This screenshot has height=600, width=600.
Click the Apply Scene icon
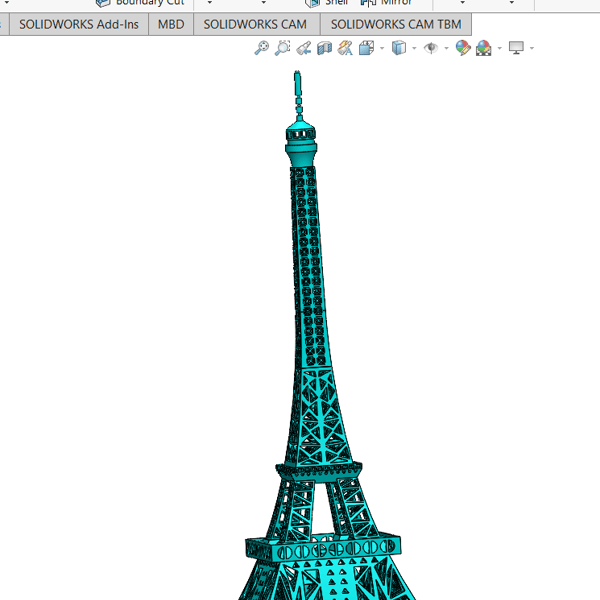(484, 48)
